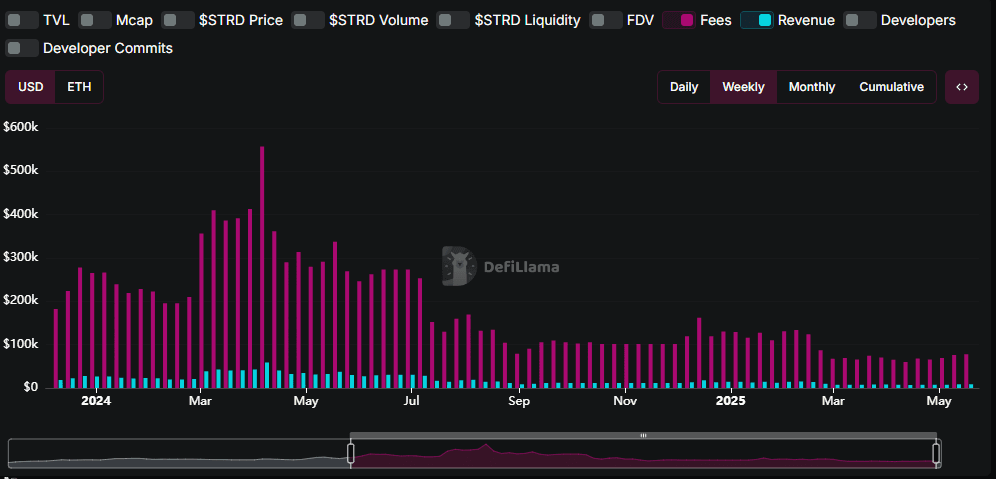Screen dimensions: 996x479
Task: Disable the Fees toggle
Action: tap(679, 20)
